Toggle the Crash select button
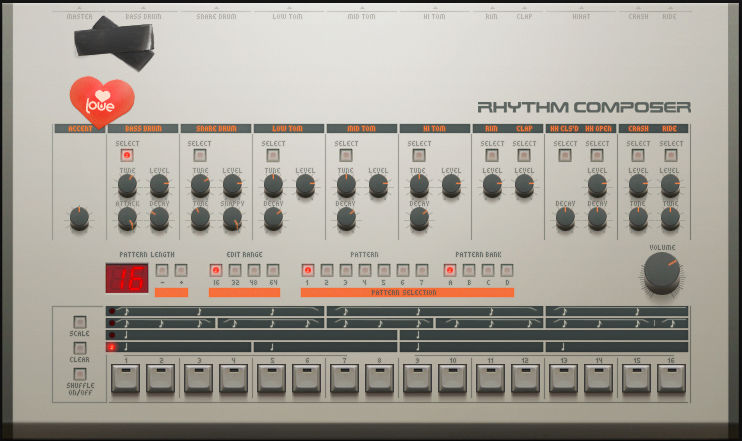Viewport: 742px width, 441px height. coord(638,155)
